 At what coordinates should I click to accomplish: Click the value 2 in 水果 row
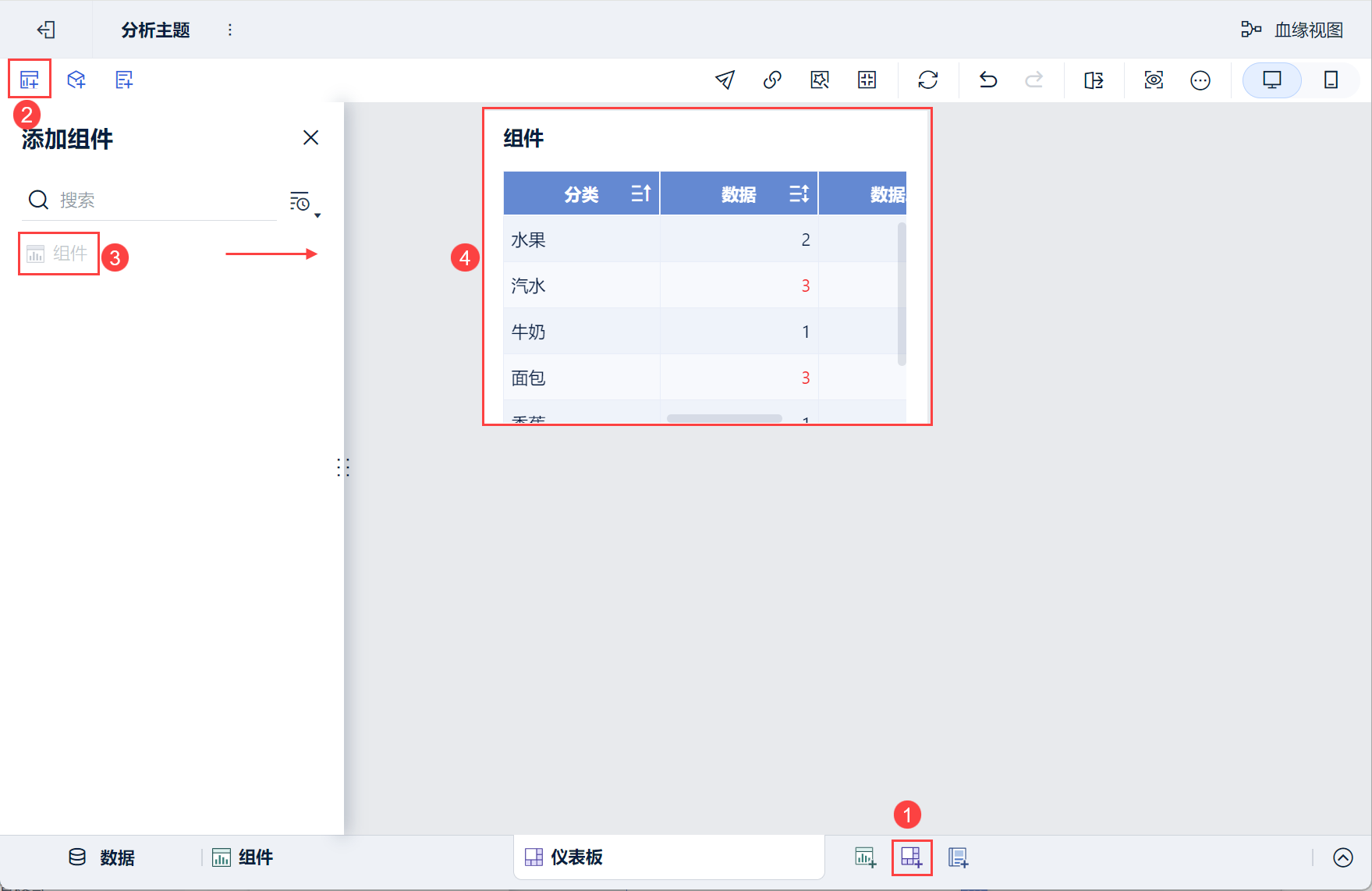click(806, 240)
